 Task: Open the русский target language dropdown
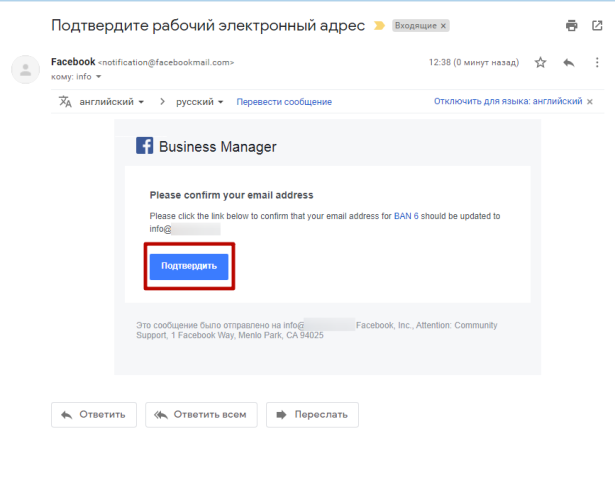point(200,102)
